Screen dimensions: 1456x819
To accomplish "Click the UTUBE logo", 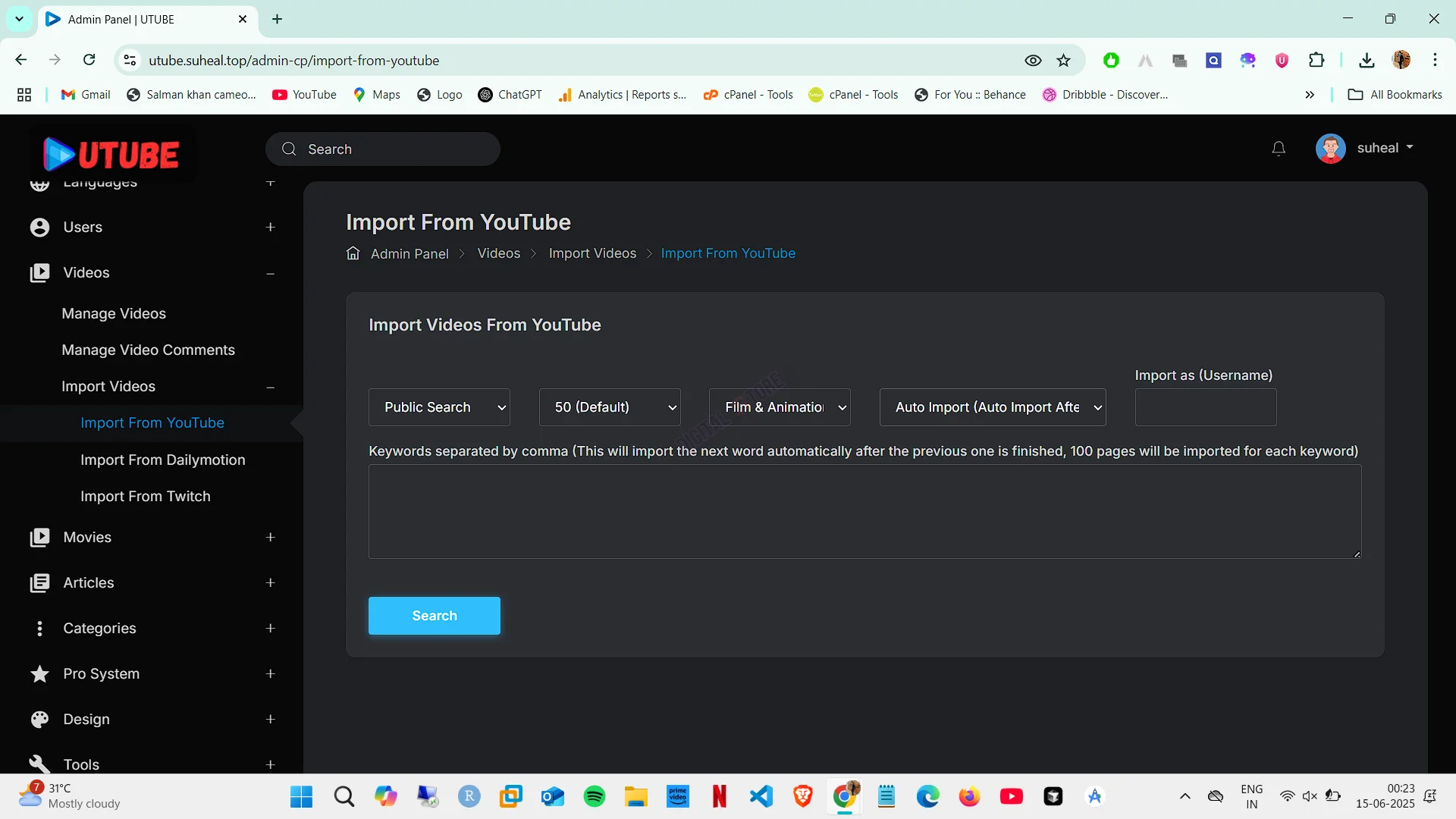I will 111,155.
